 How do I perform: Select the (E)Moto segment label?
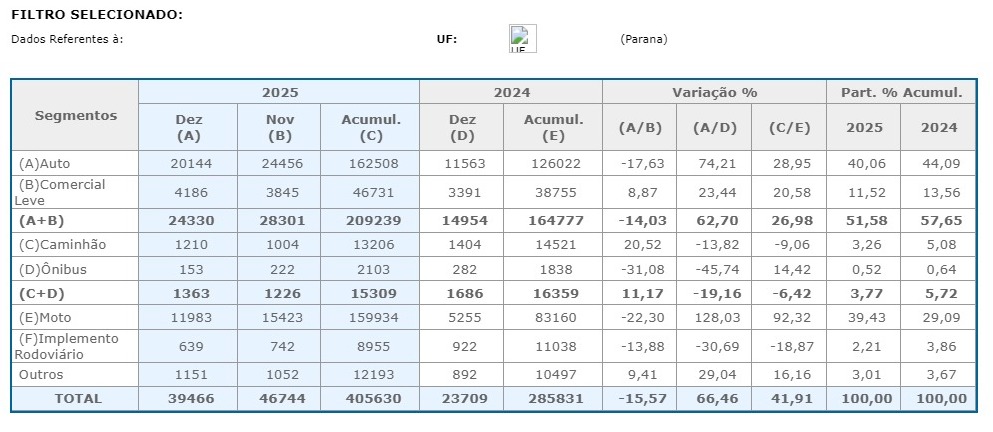click(x=47, y=318)
